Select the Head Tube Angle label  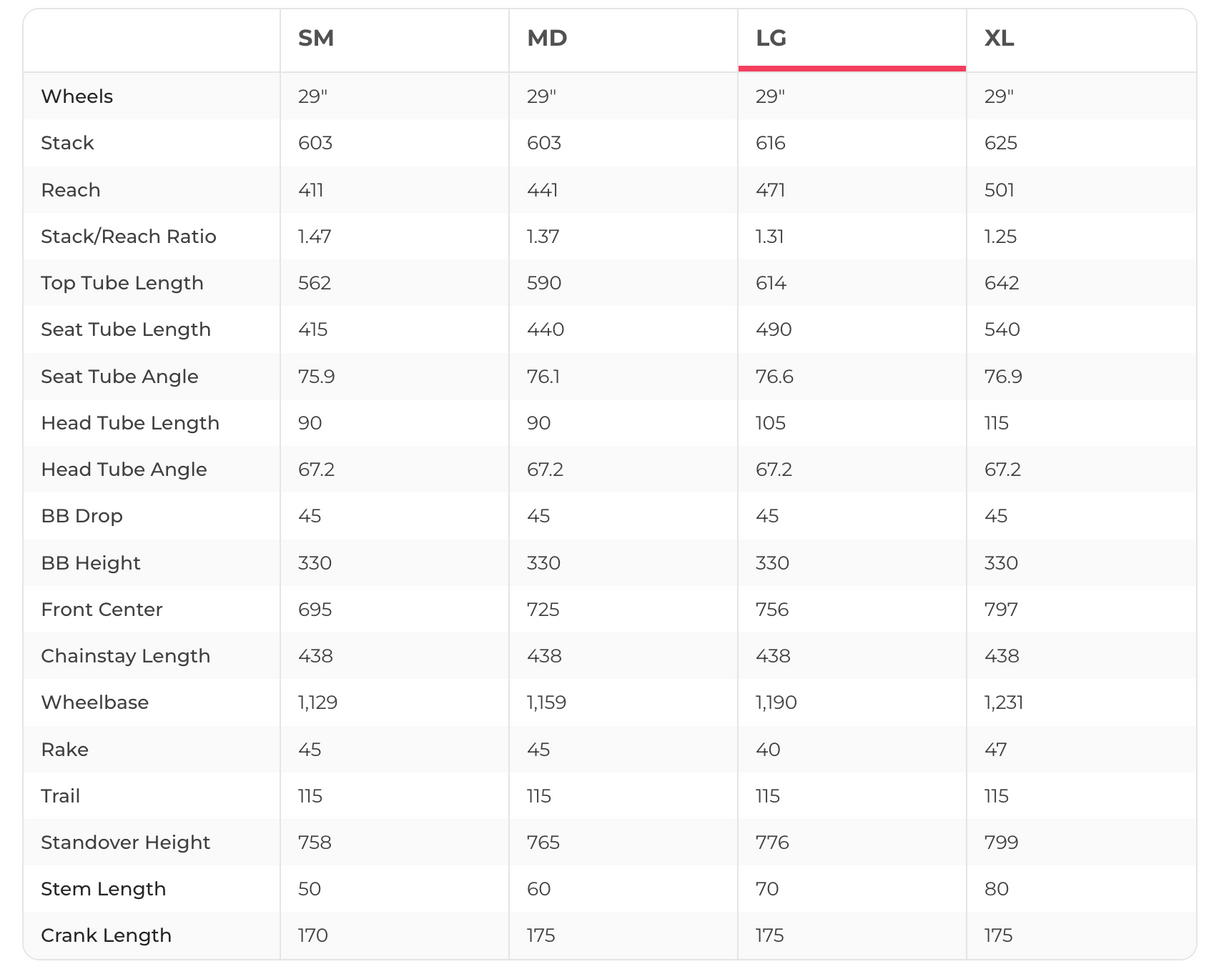[x=124, y=470]
